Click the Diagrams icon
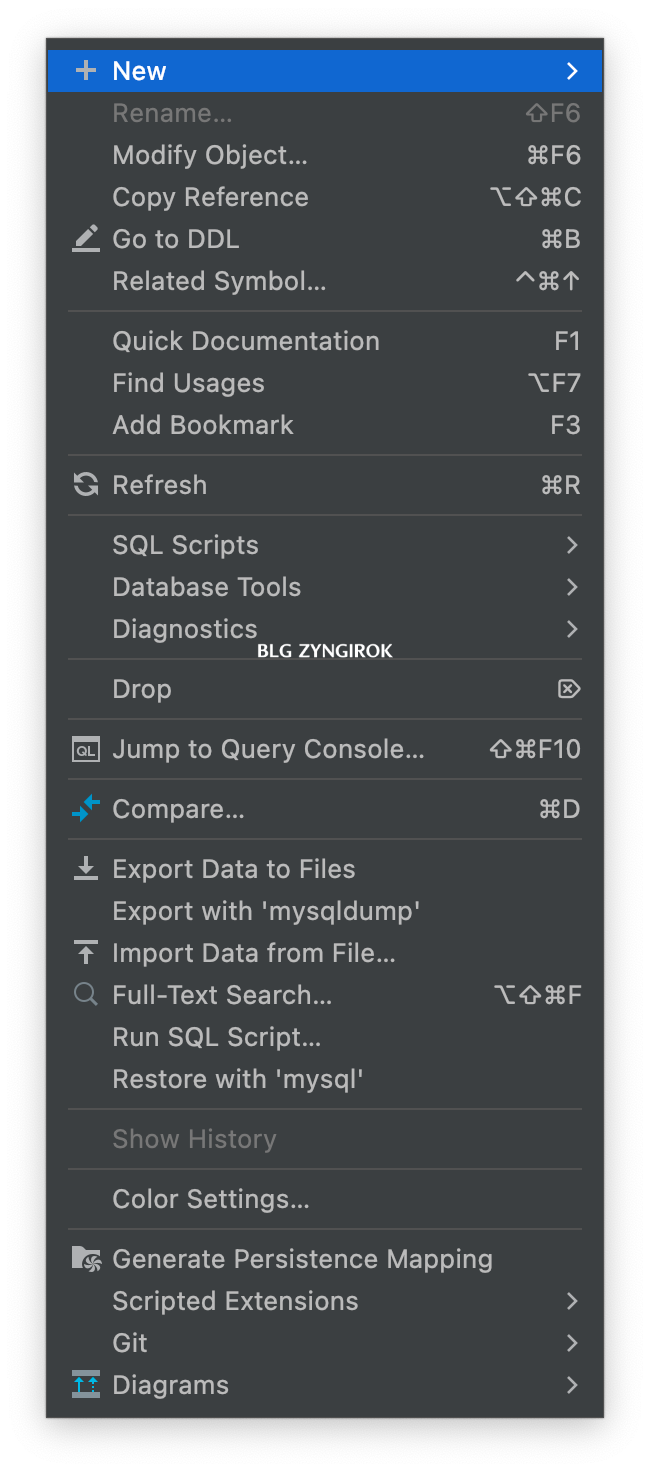Image resolution: width=650 pixels, height=1472 pixels. coord(86,1385)
